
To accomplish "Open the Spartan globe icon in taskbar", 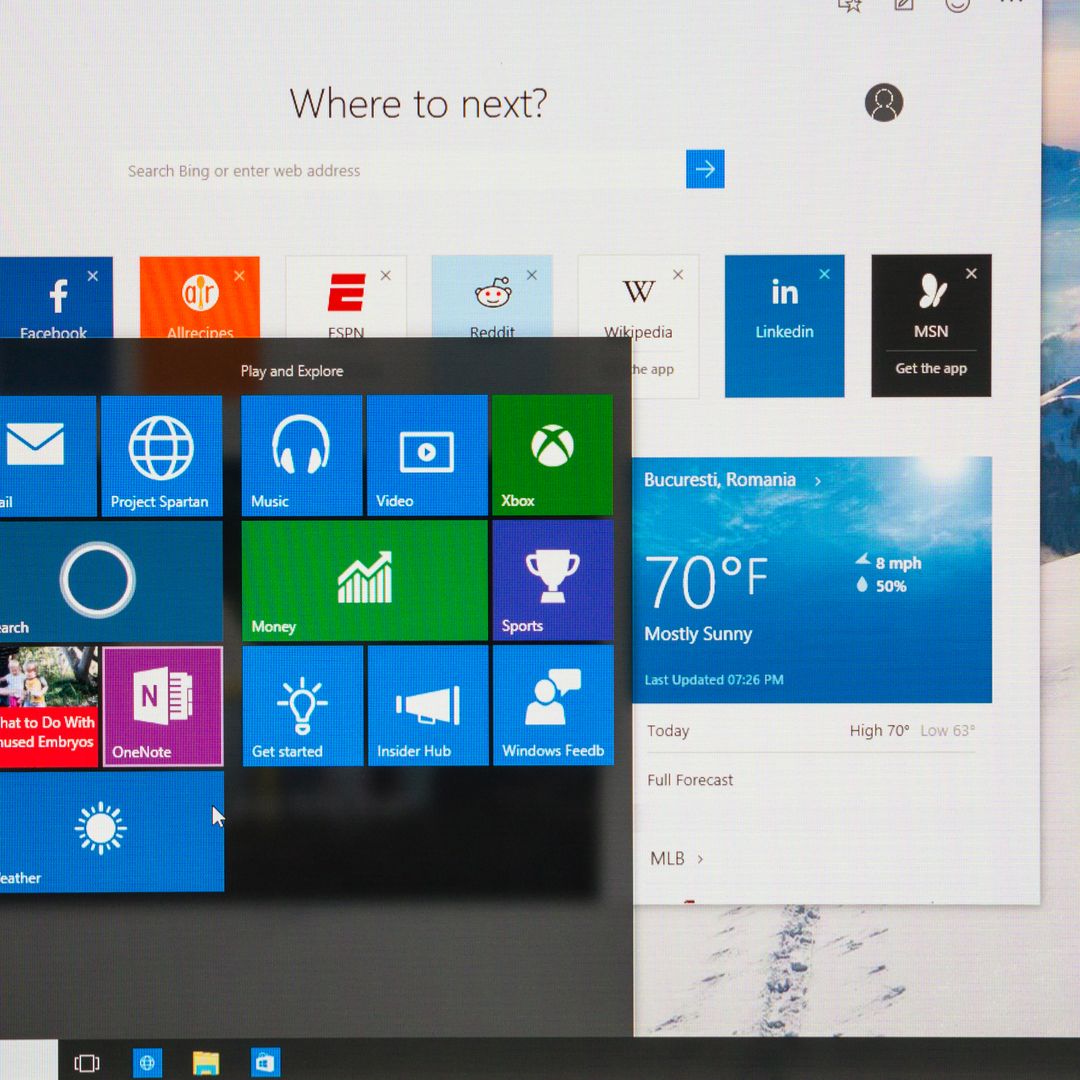I will tap(147, 1063).
